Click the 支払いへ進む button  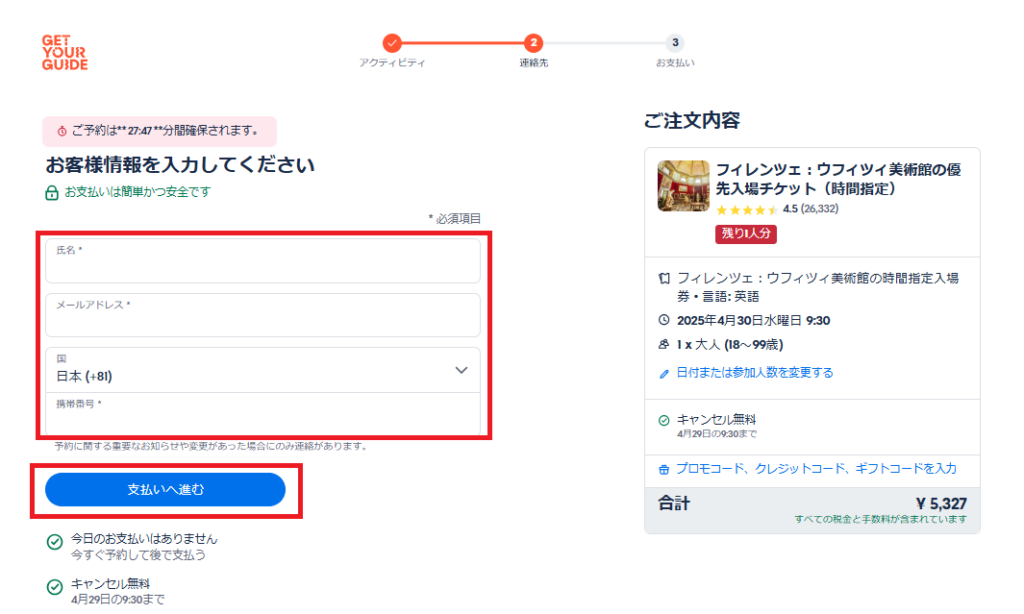(x=165, y=489)
